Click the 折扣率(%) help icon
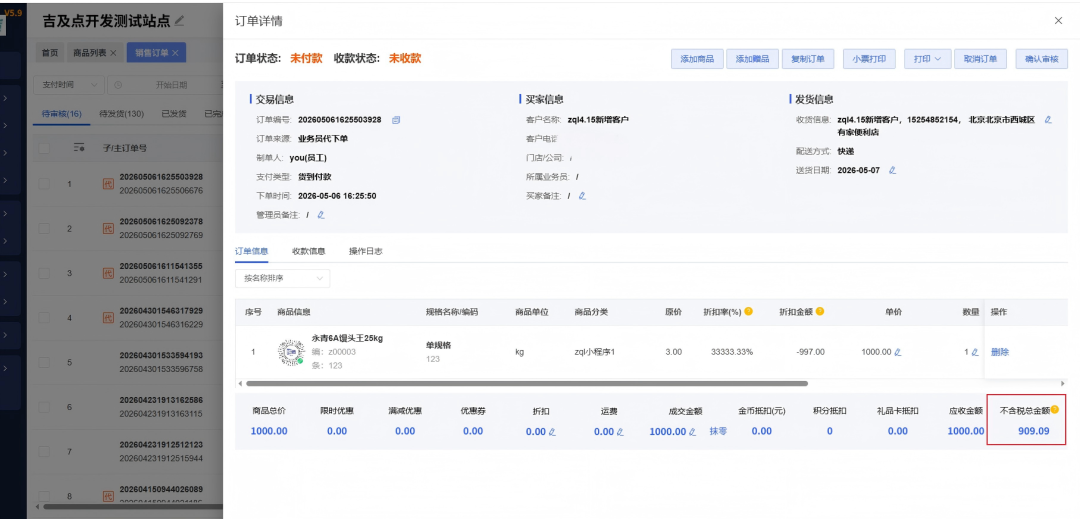 point(748,311)
